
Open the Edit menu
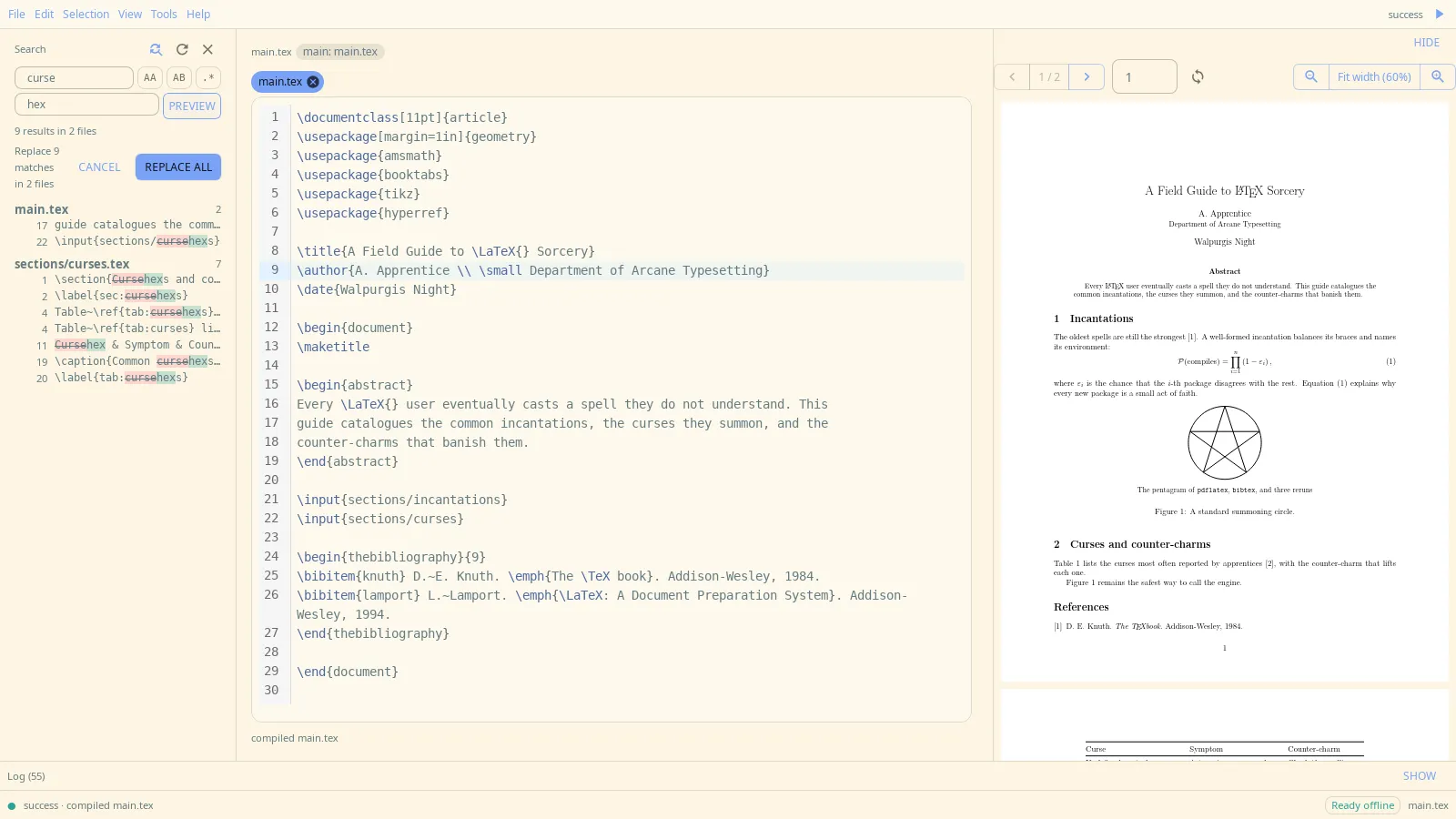[44, 15]
